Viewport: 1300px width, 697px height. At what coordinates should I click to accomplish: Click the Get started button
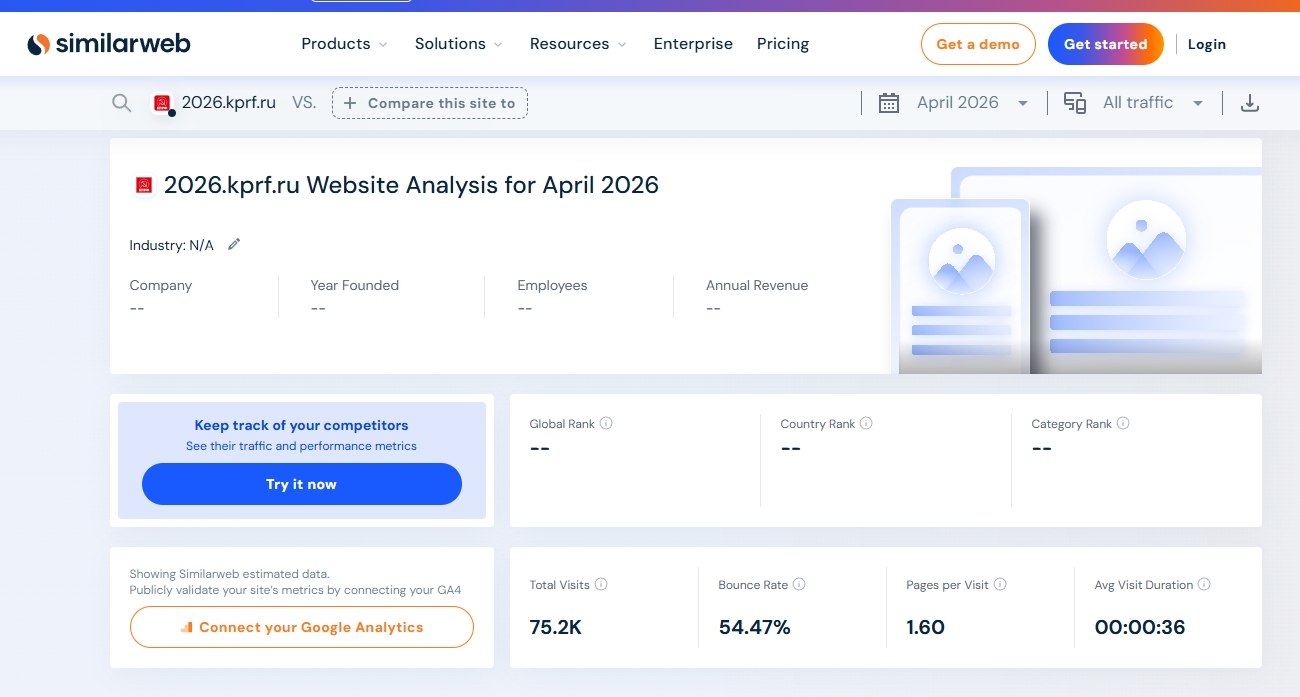[x=1105, y=44]
